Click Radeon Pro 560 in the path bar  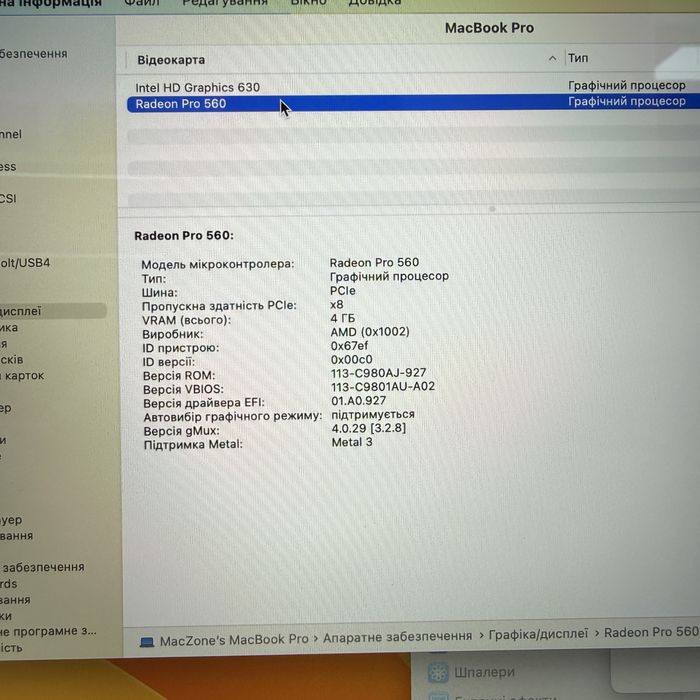coord(651,632)
